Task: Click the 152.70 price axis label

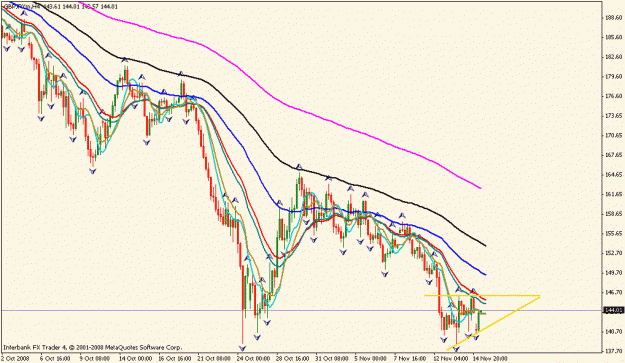Action: pyautogui.click(x=614, y=253)
